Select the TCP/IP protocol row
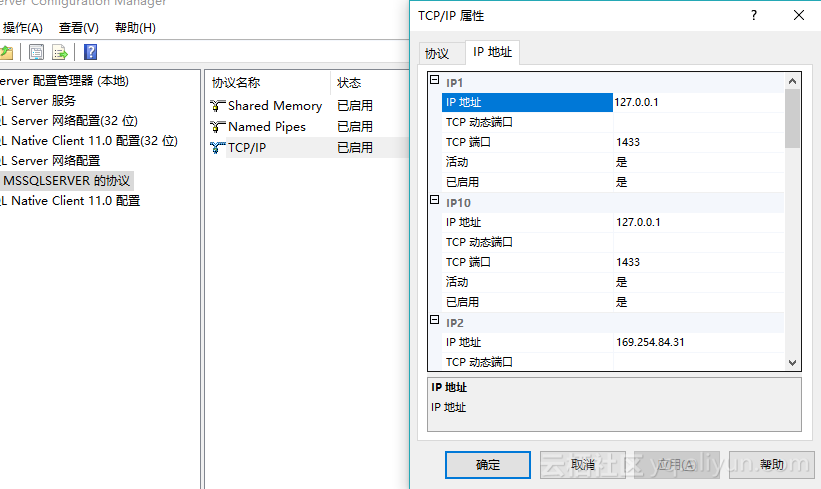Image resolution: width=821 pixels, height=489 pixels. (309, 148)
